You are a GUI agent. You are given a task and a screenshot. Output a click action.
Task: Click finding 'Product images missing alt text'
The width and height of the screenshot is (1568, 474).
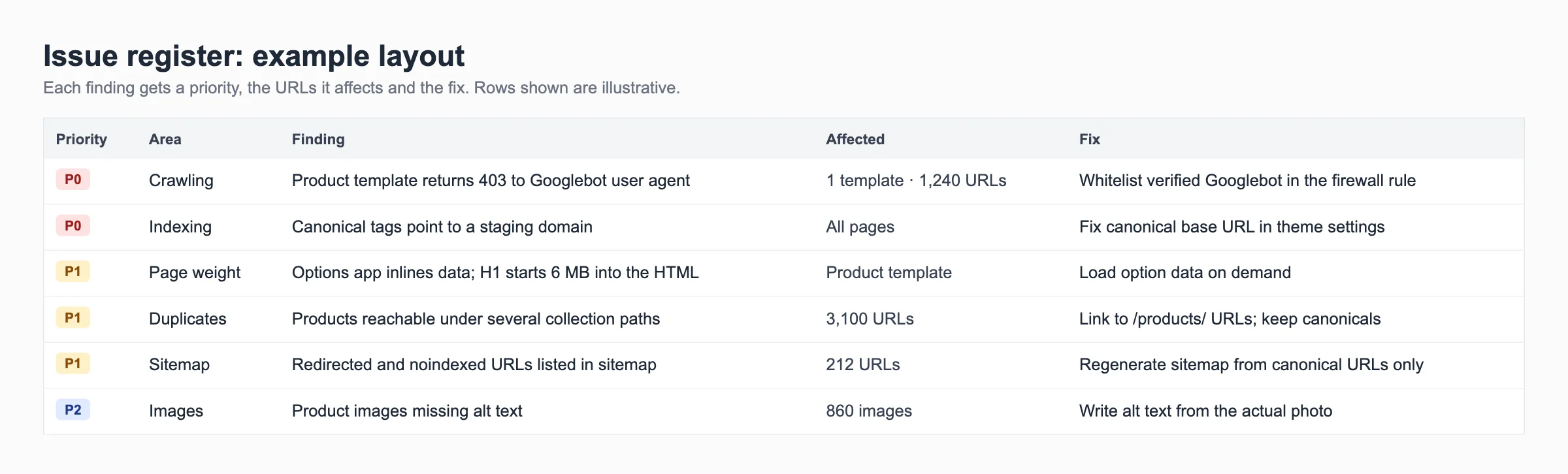tap(407, 411)
